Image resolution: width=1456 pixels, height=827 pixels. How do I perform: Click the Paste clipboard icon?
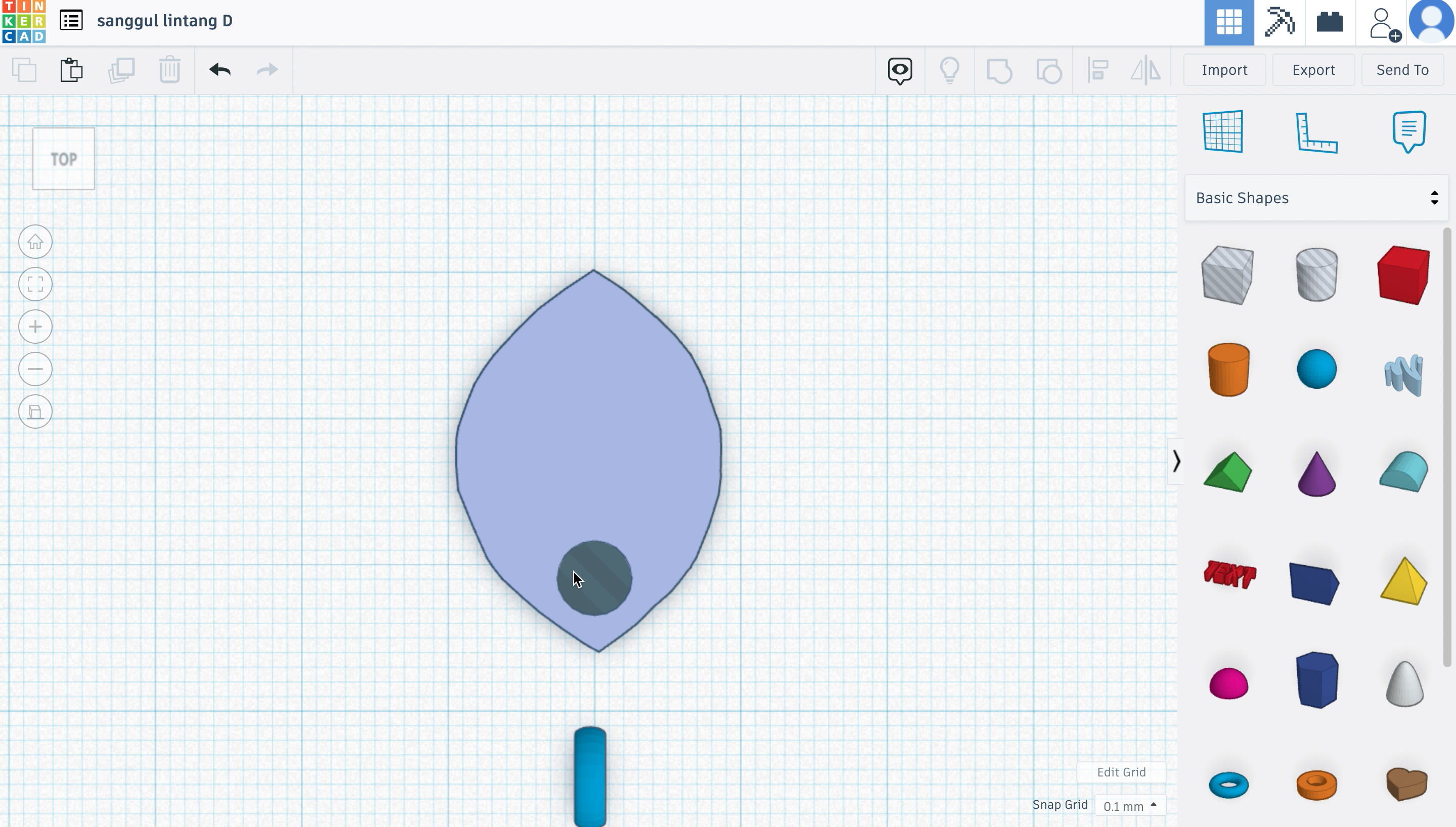(72, 70)
